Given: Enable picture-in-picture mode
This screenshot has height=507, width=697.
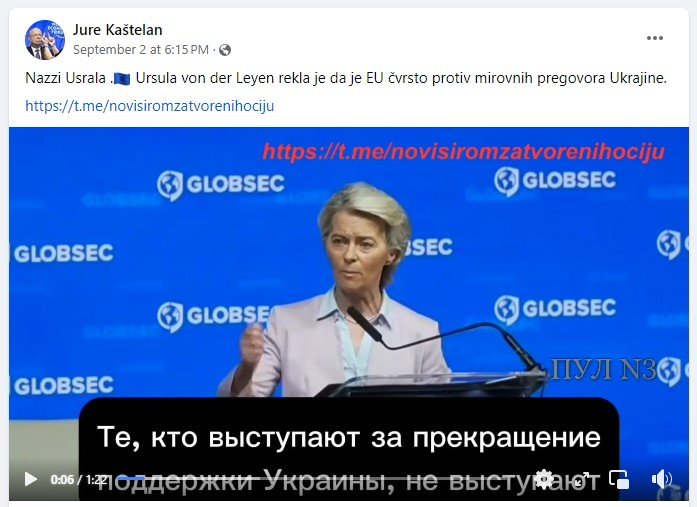Looking at the screenshot, I should (x=619, y=479).
